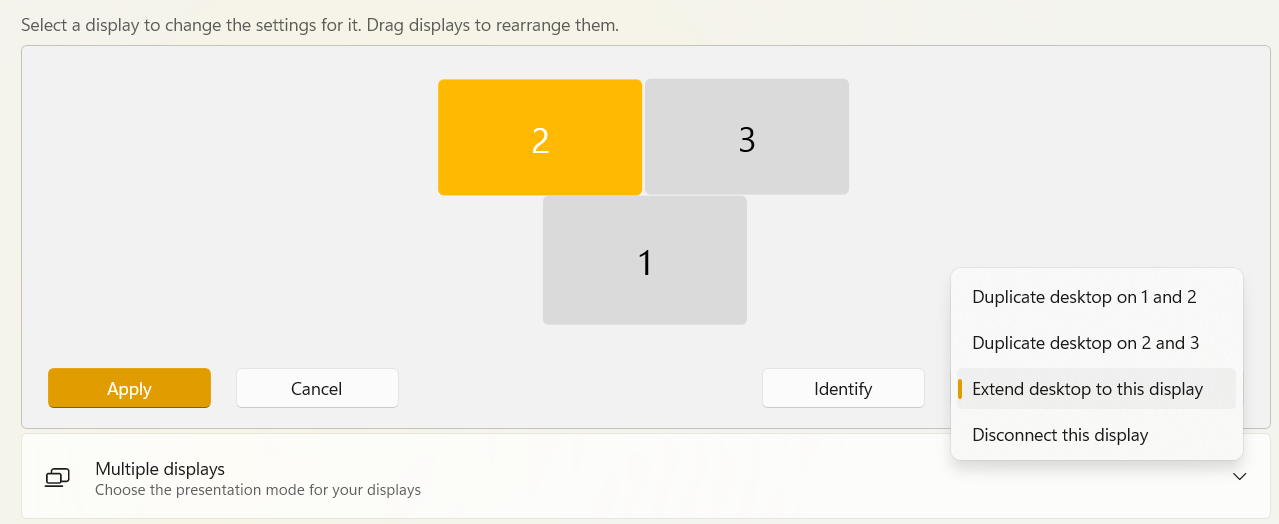Click Identify to show display numbers
The image size is (1279, 524).
coord(843,388)
